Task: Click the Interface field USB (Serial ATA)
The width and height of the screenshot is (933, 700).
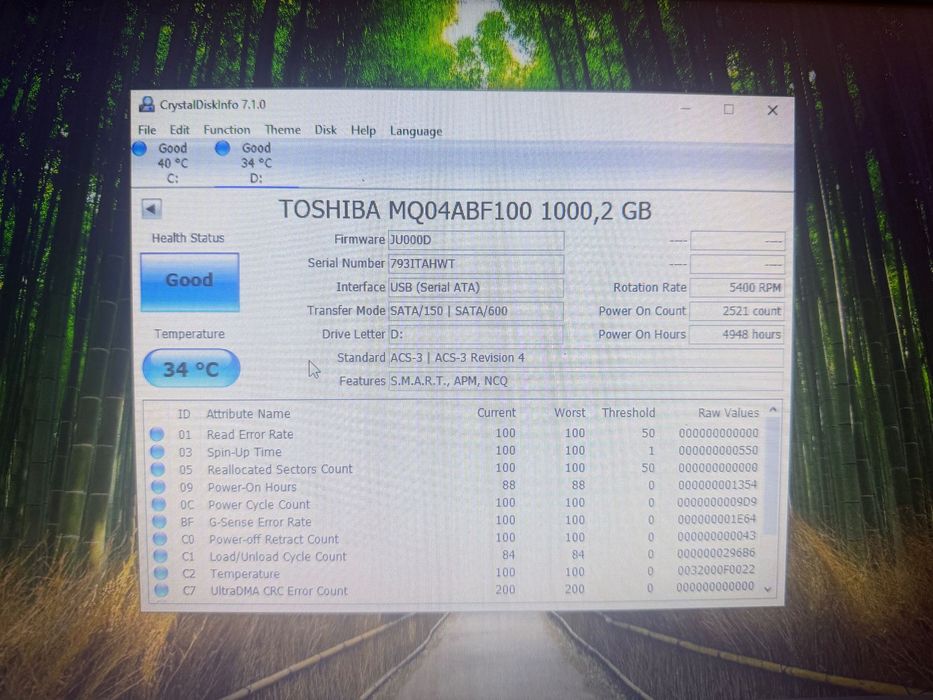Action: pyautogui.click(x=475, y=288)
